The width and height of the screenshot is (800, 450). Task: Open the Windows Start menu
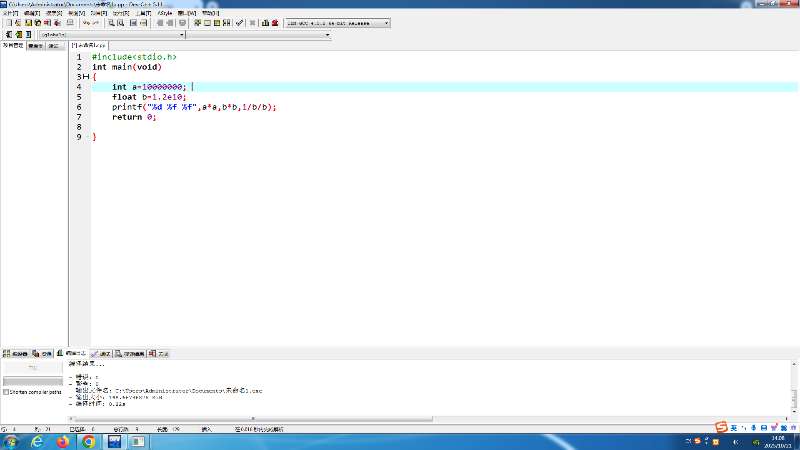click(10, 441)
